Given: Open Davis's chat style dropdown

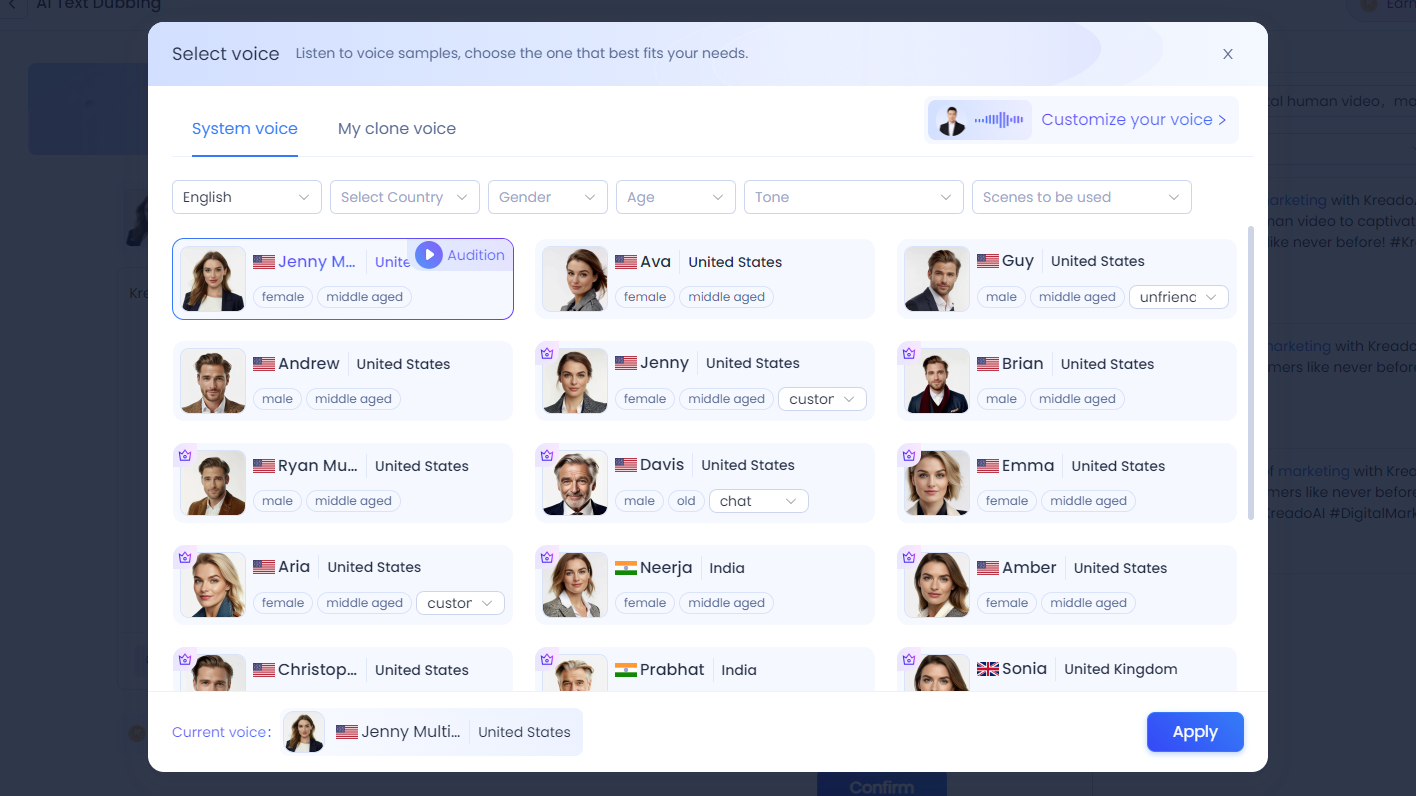Looking at the screenshot, I should pyautogui.click(x=758, y=501).
